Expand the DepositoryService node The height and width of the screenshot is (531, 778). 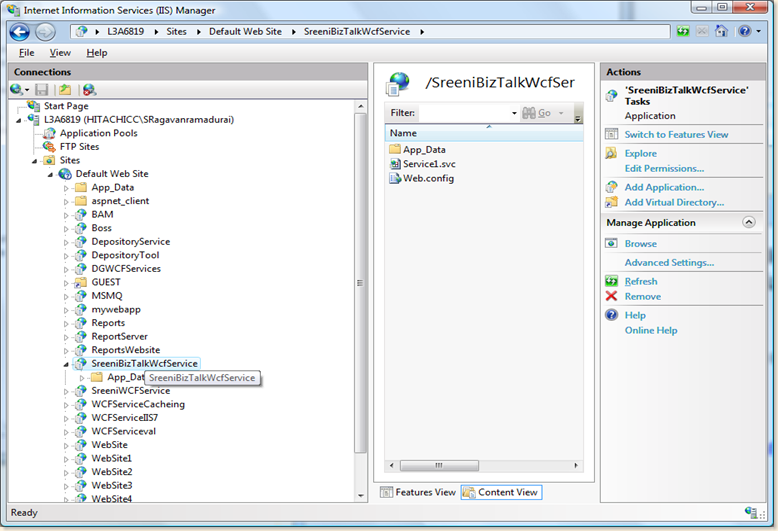(x=66, y=243)
